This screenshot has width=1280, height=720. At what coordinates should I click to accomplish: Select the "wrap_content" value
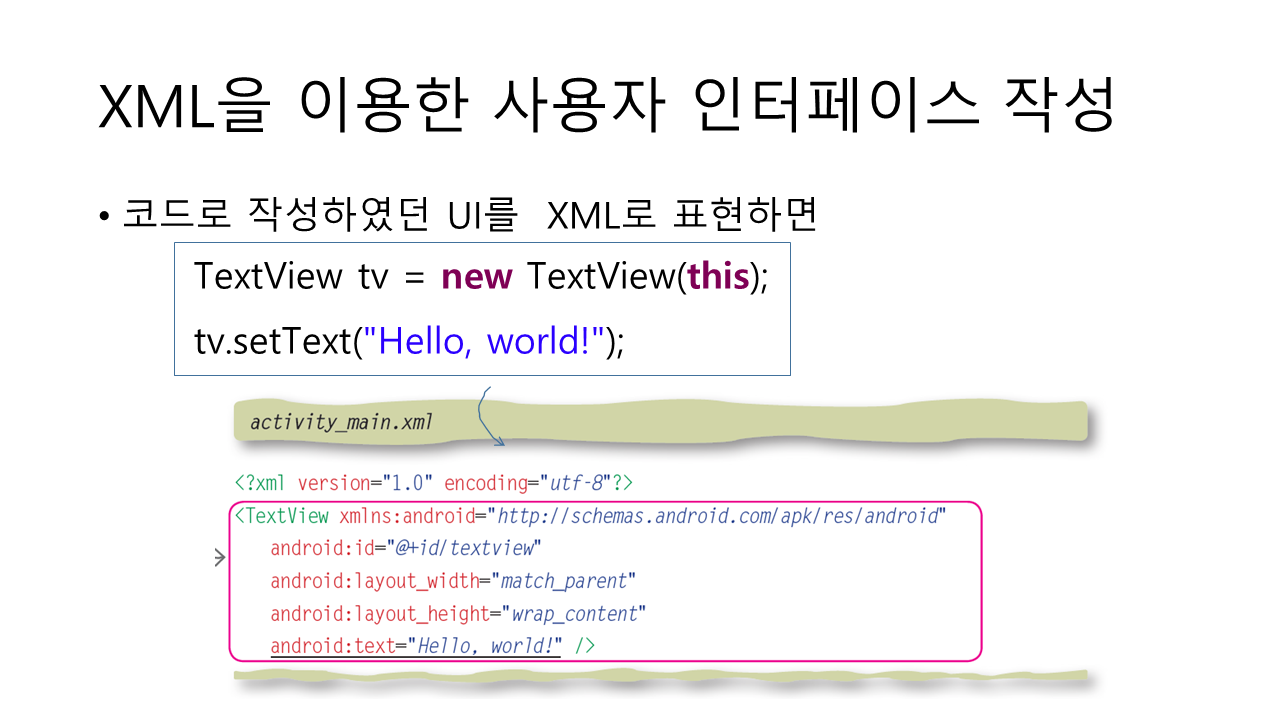574,613
